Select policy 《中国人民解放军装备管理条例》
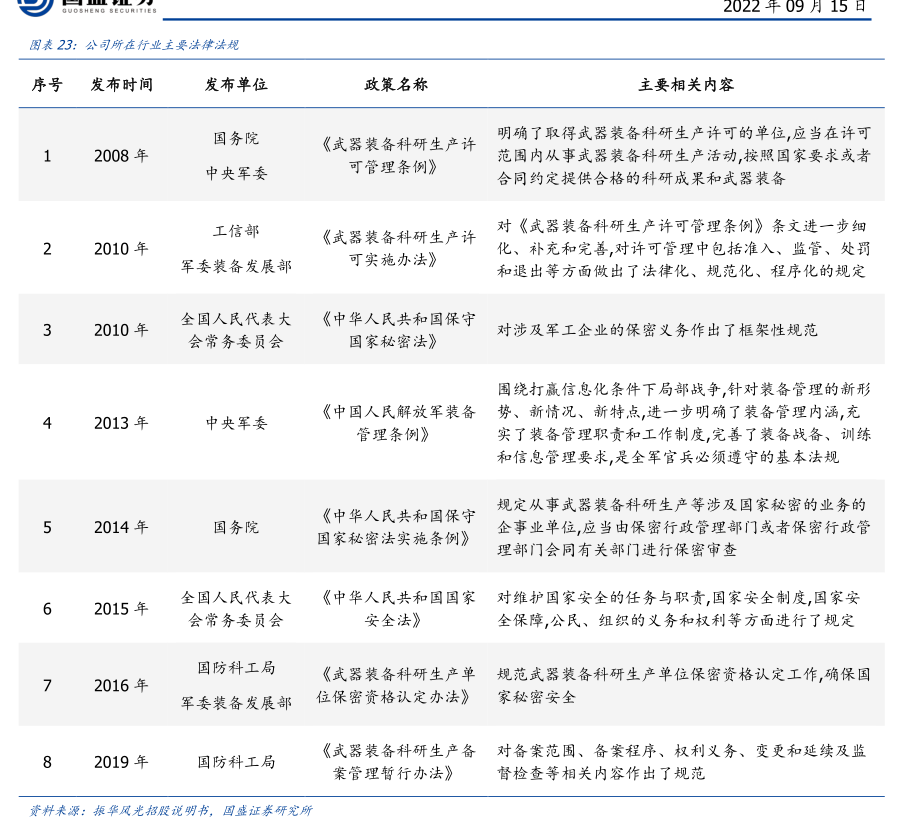 396,423
